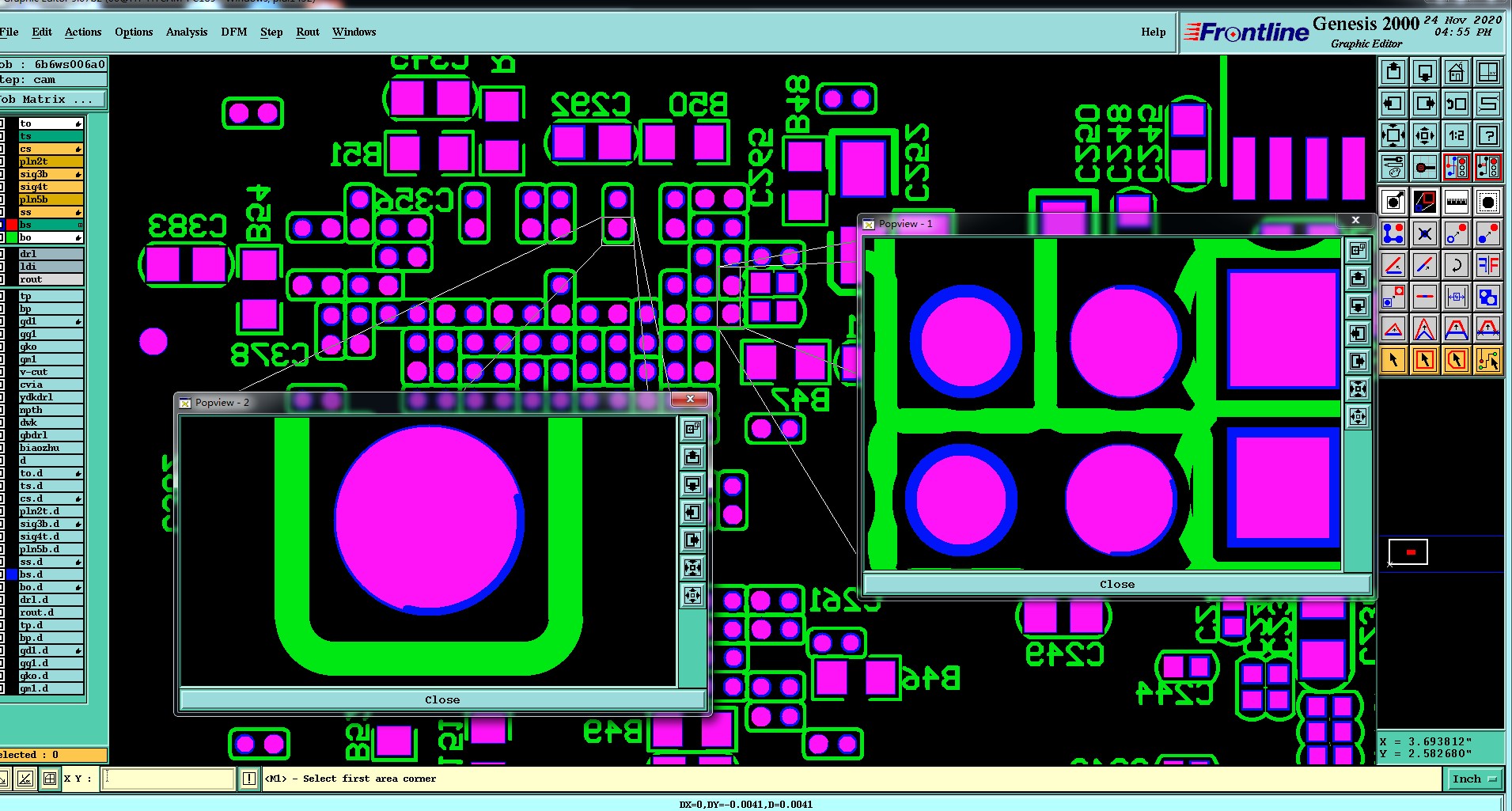Open the Step menu
This screenshot has height=811, width=1512.
271,32
